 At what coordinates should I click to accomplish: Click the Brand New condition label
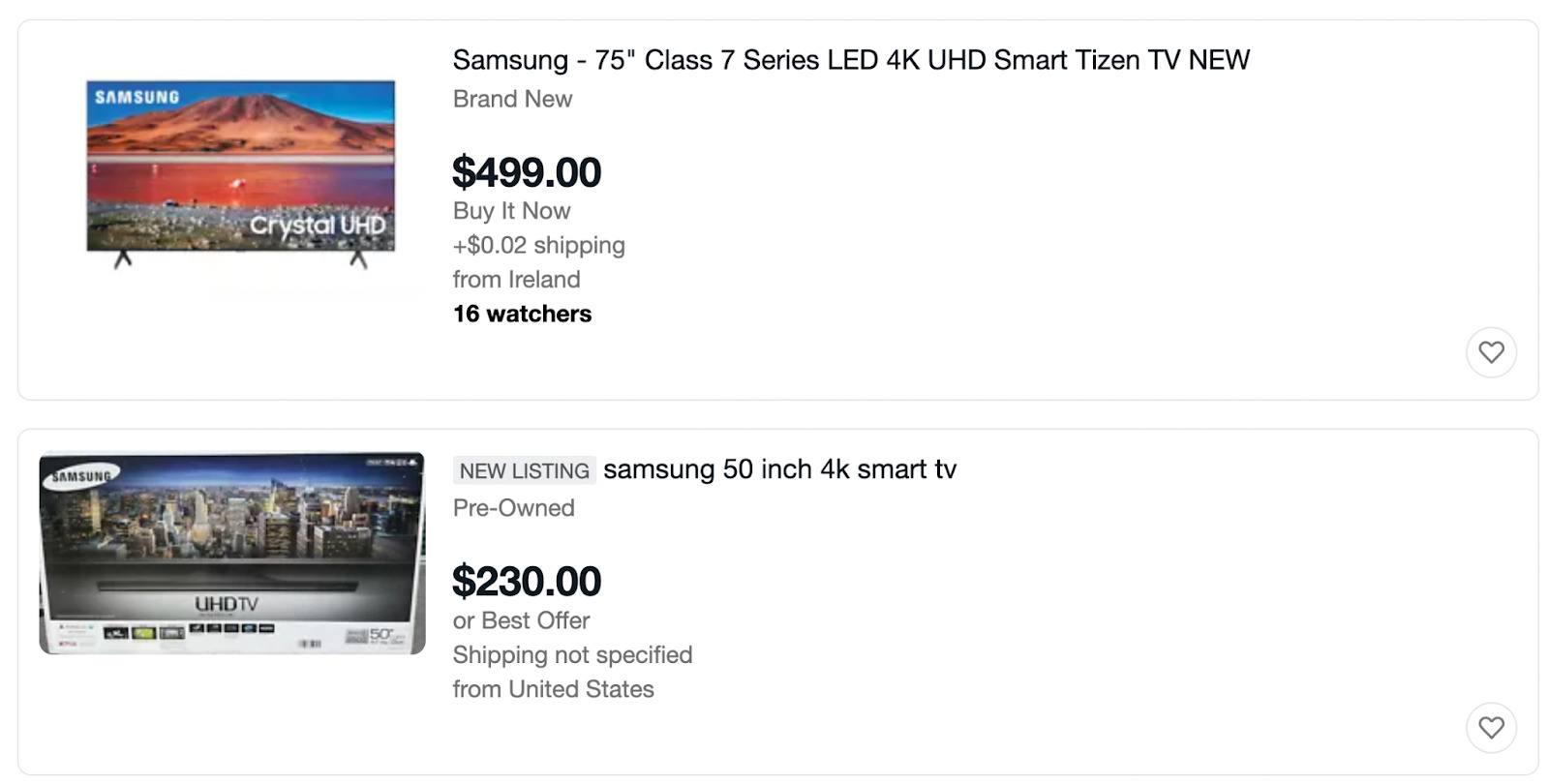pos(512,99)
